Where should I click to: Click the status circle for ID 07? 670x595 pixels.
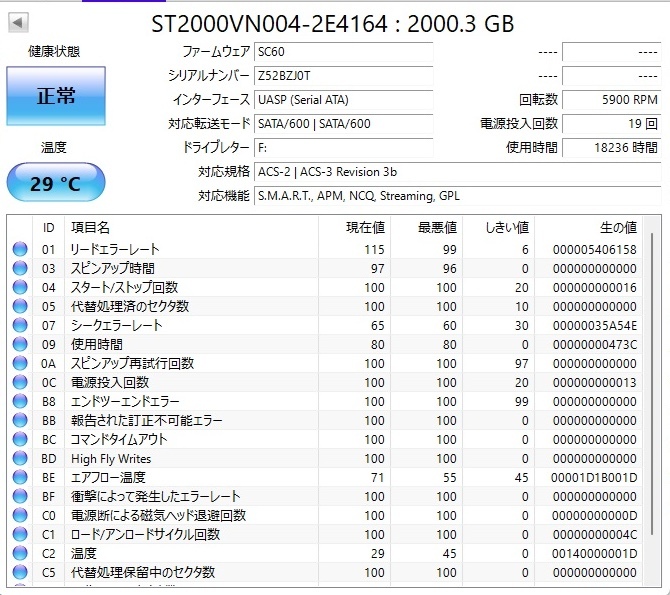(x=20, y=325)
